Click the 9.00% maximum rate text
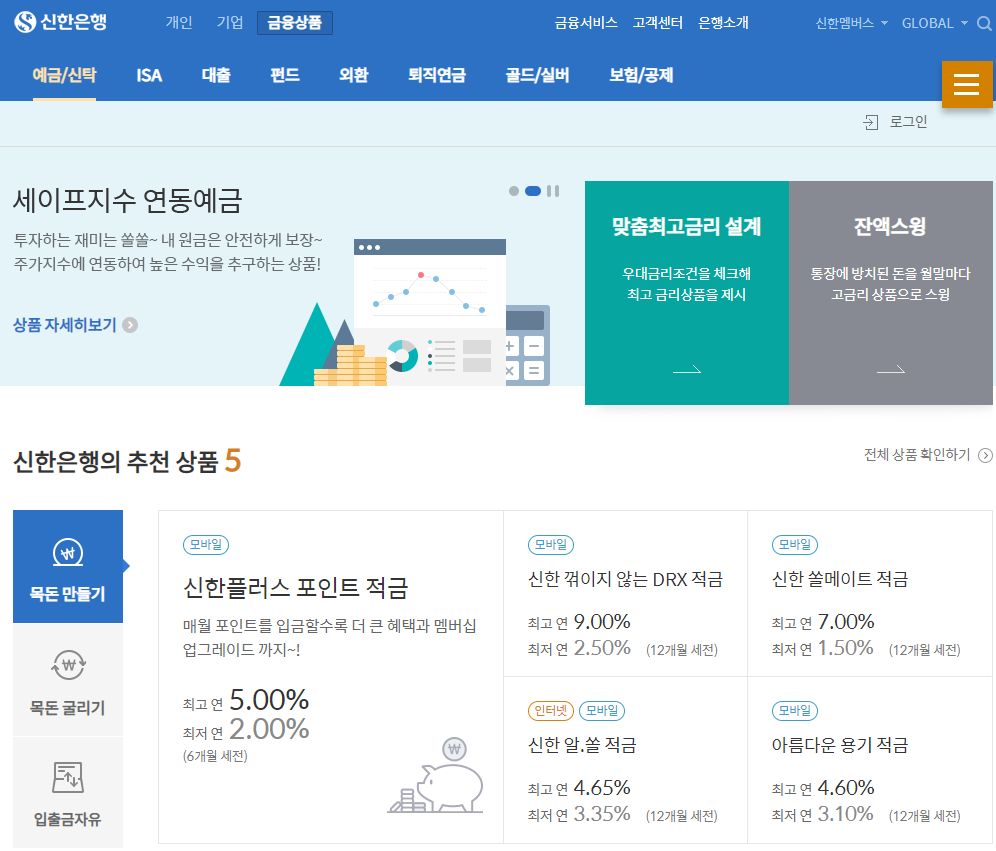Screen dimensions: 996x851 602,622
